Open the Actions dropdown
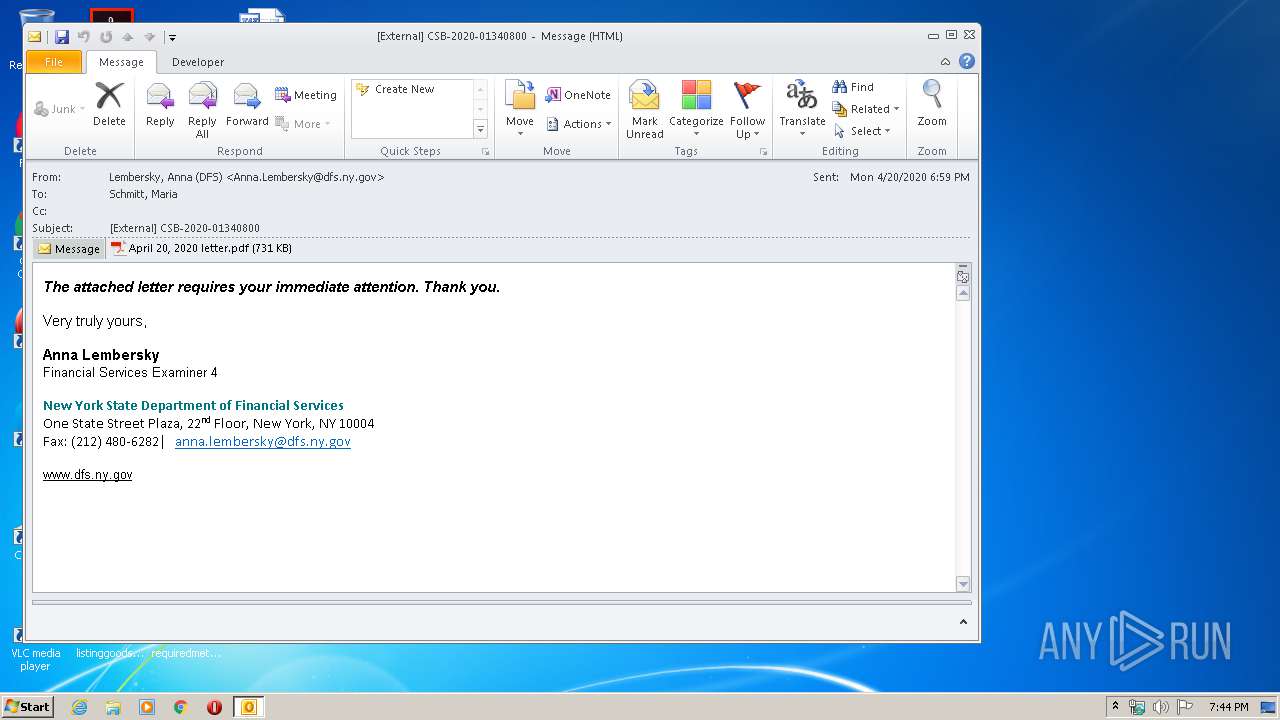The width and height of the screenshot is (1280, 720). tap(580, 124)
